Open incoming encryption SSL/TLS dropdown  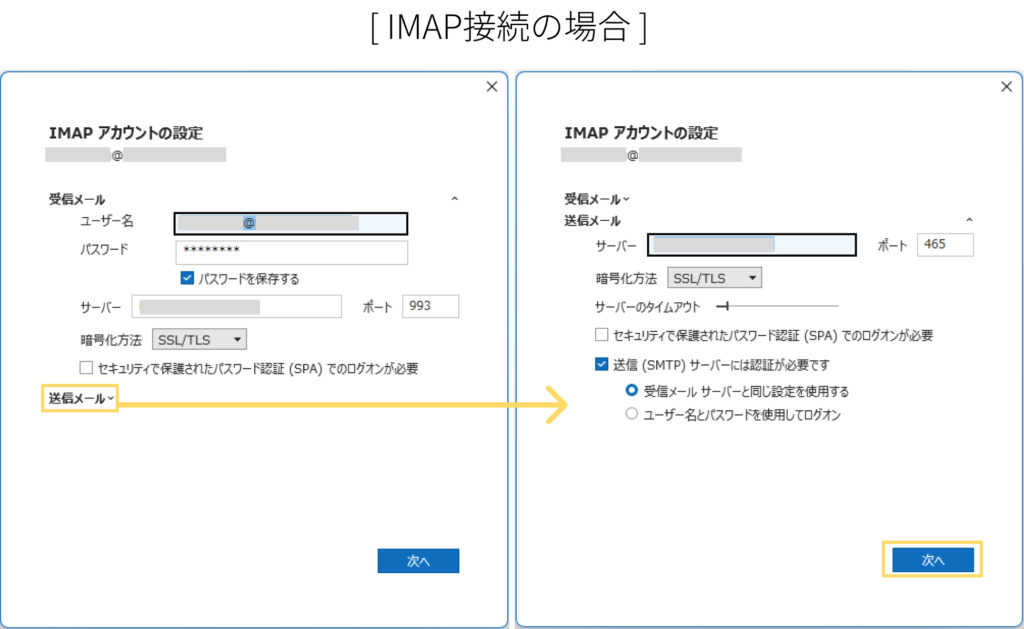click(199, 340)
